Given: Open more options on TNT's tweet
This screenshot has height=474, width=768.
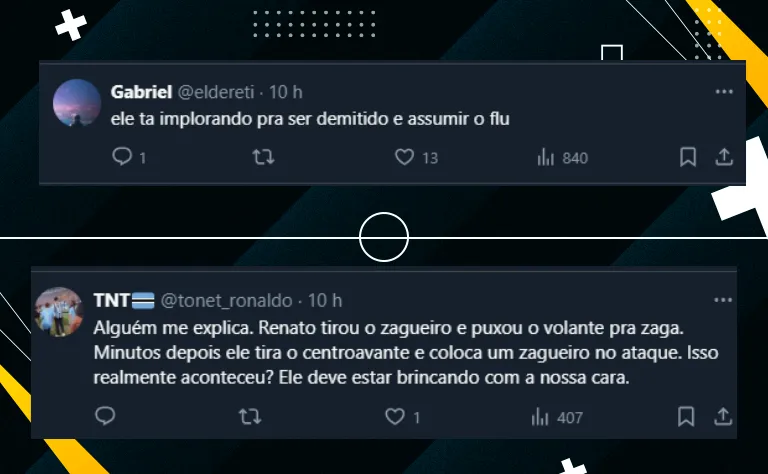Looking at the screenshot, I should point(723,300).
